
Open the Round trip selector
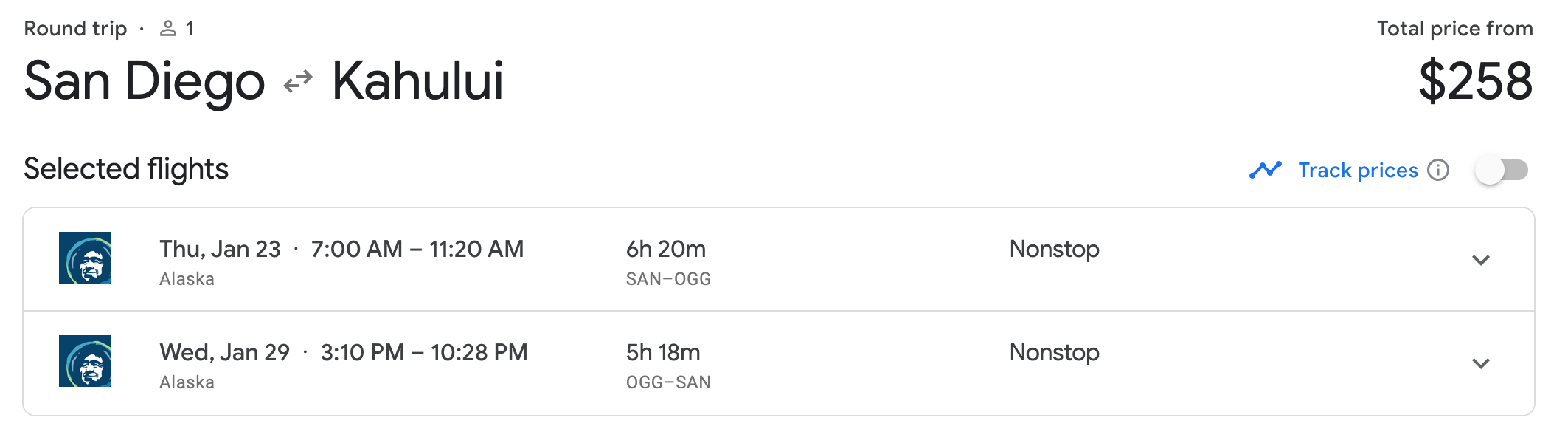(x=74, y=29)
